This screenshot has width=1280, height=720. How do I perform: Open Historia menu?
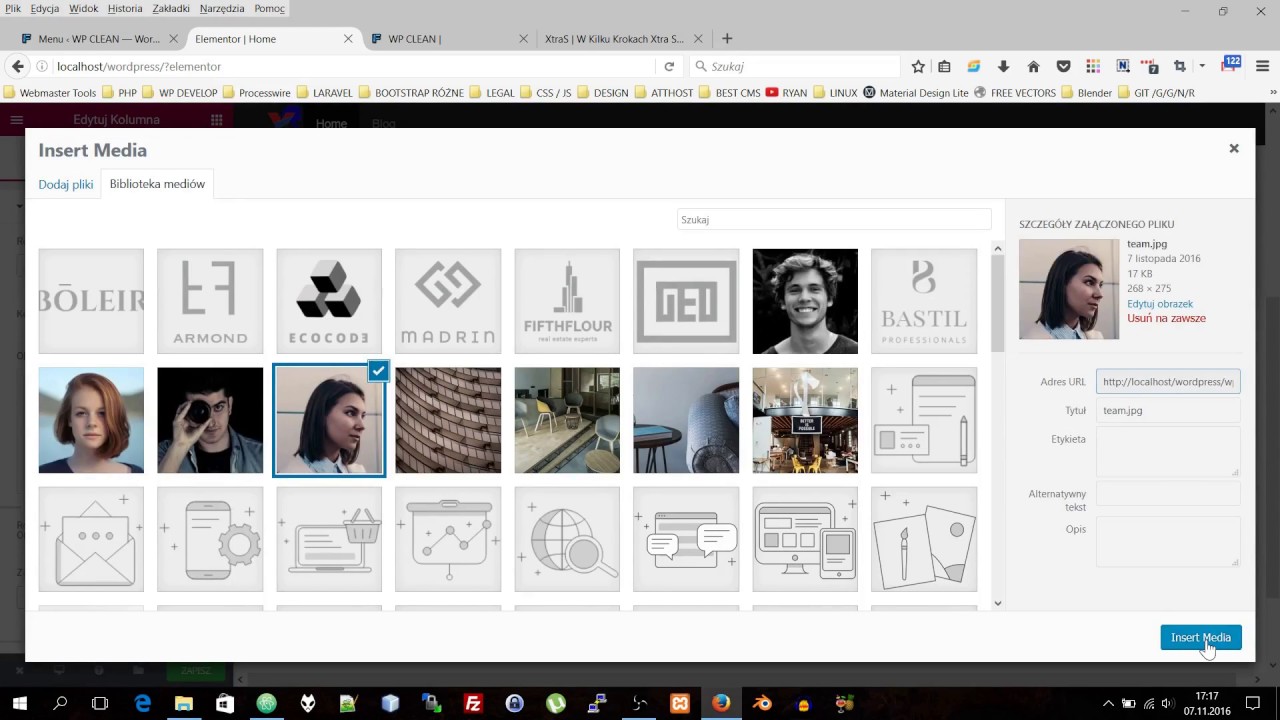125,8
